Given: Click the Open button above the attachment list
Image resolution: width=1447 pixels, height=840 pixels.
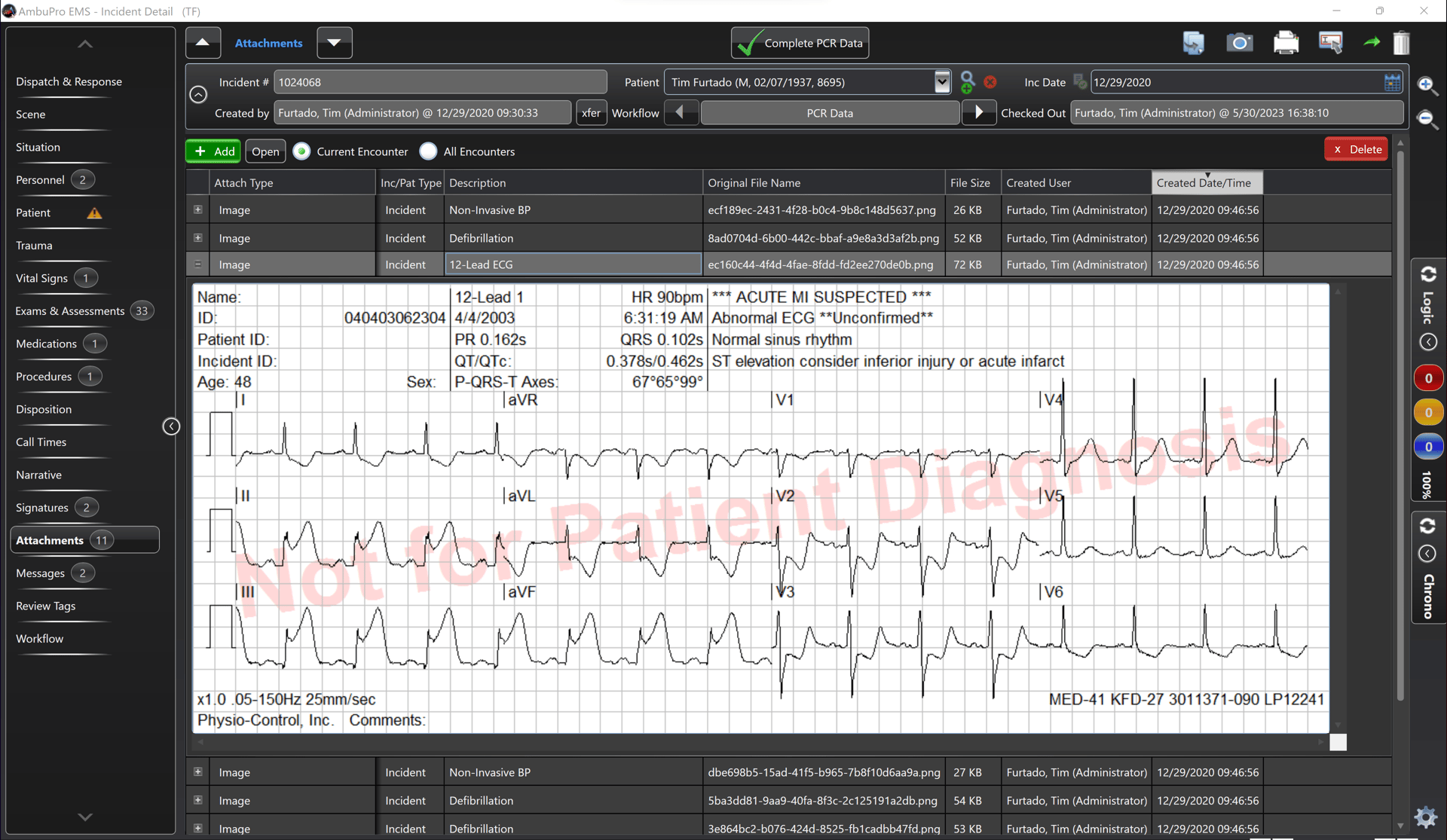Looking at the screenshot, I should tap(265, 151).
